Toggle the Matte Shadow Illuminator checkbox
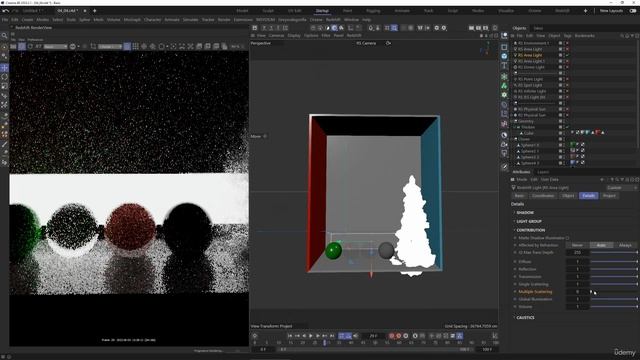Screen dimensions: 640x360 (x=567, y=238)
